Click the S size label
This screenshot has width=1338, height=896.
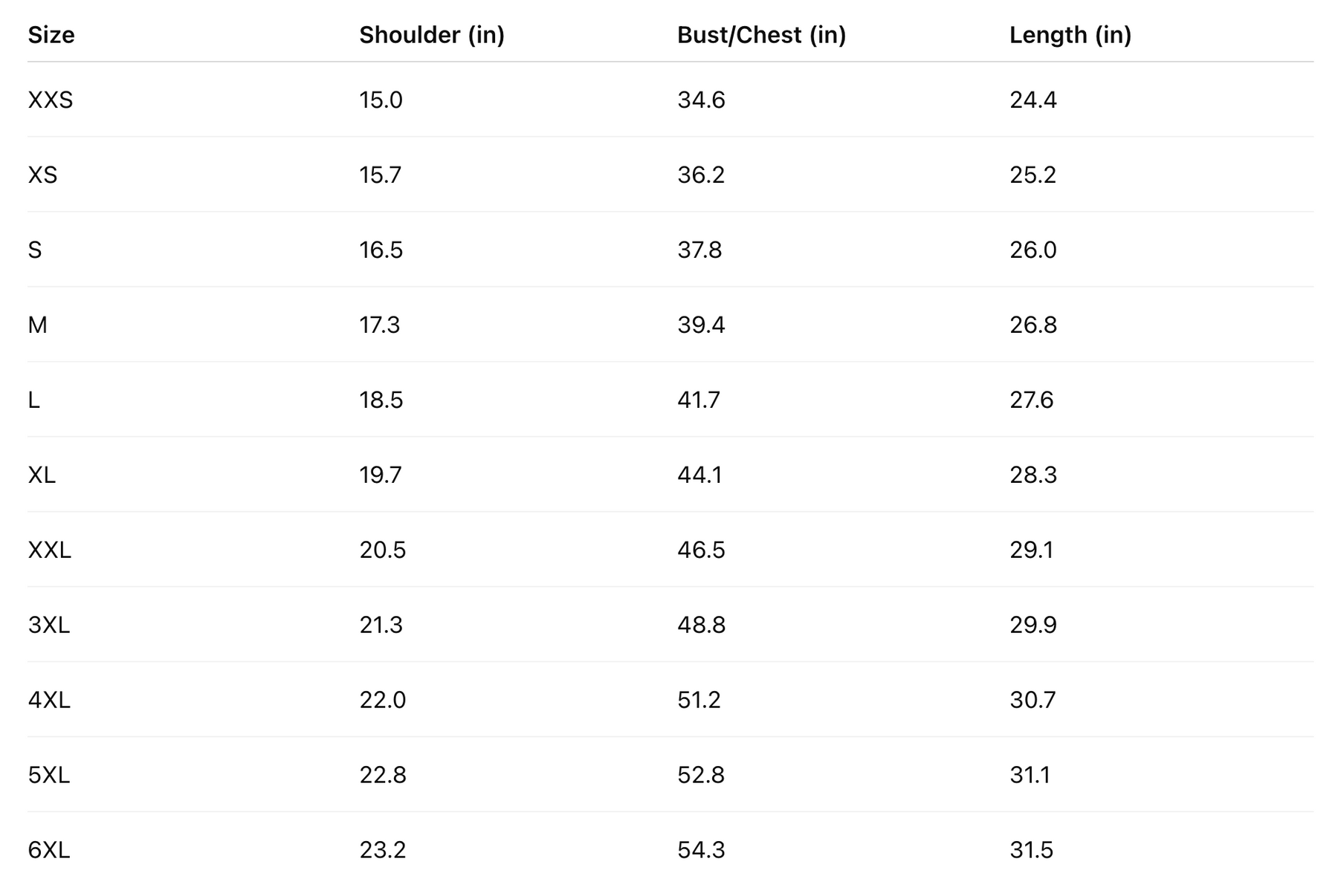pyautogui.click(x=35, y=250)
